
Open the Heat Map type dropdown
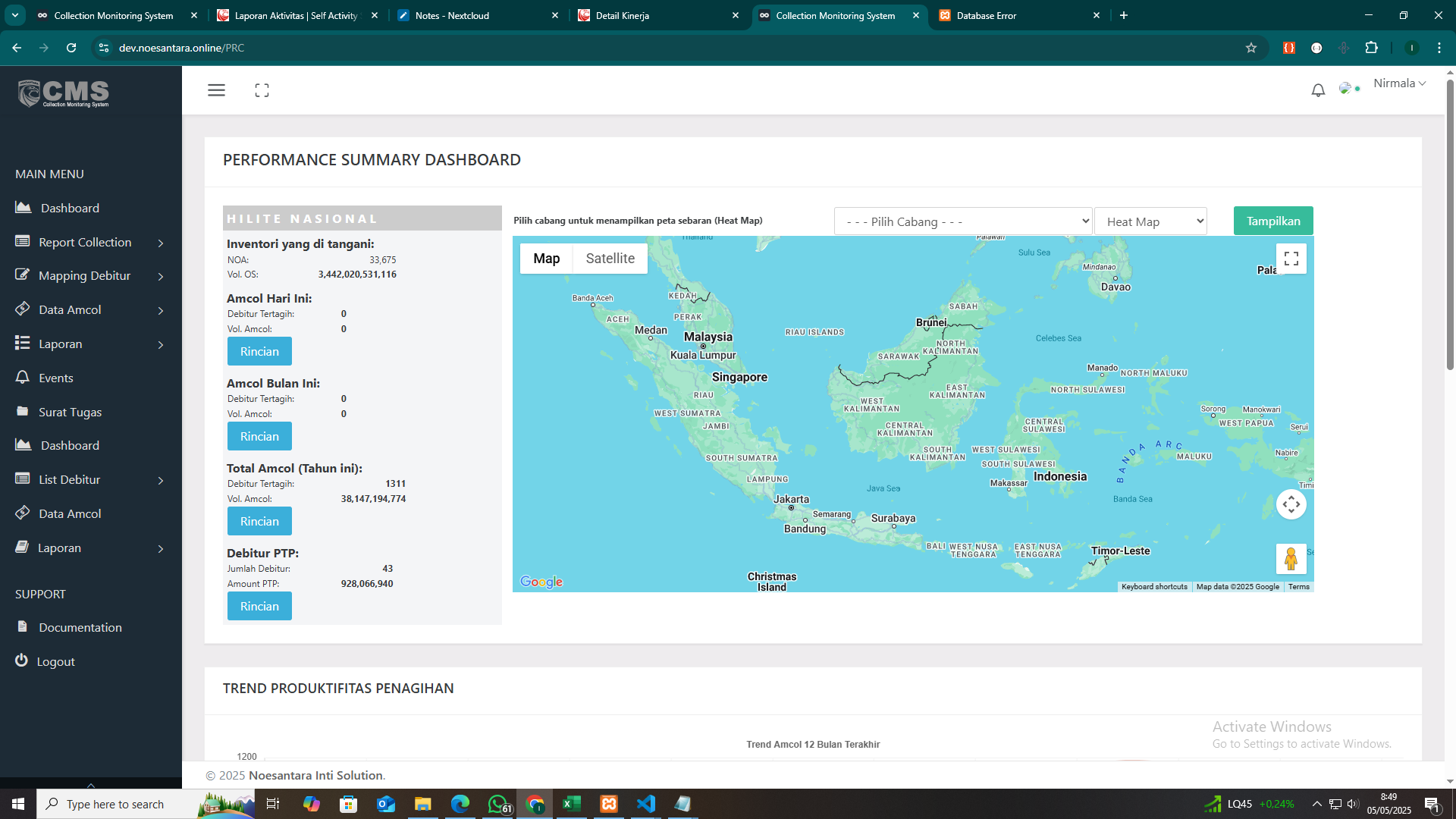1150,221
